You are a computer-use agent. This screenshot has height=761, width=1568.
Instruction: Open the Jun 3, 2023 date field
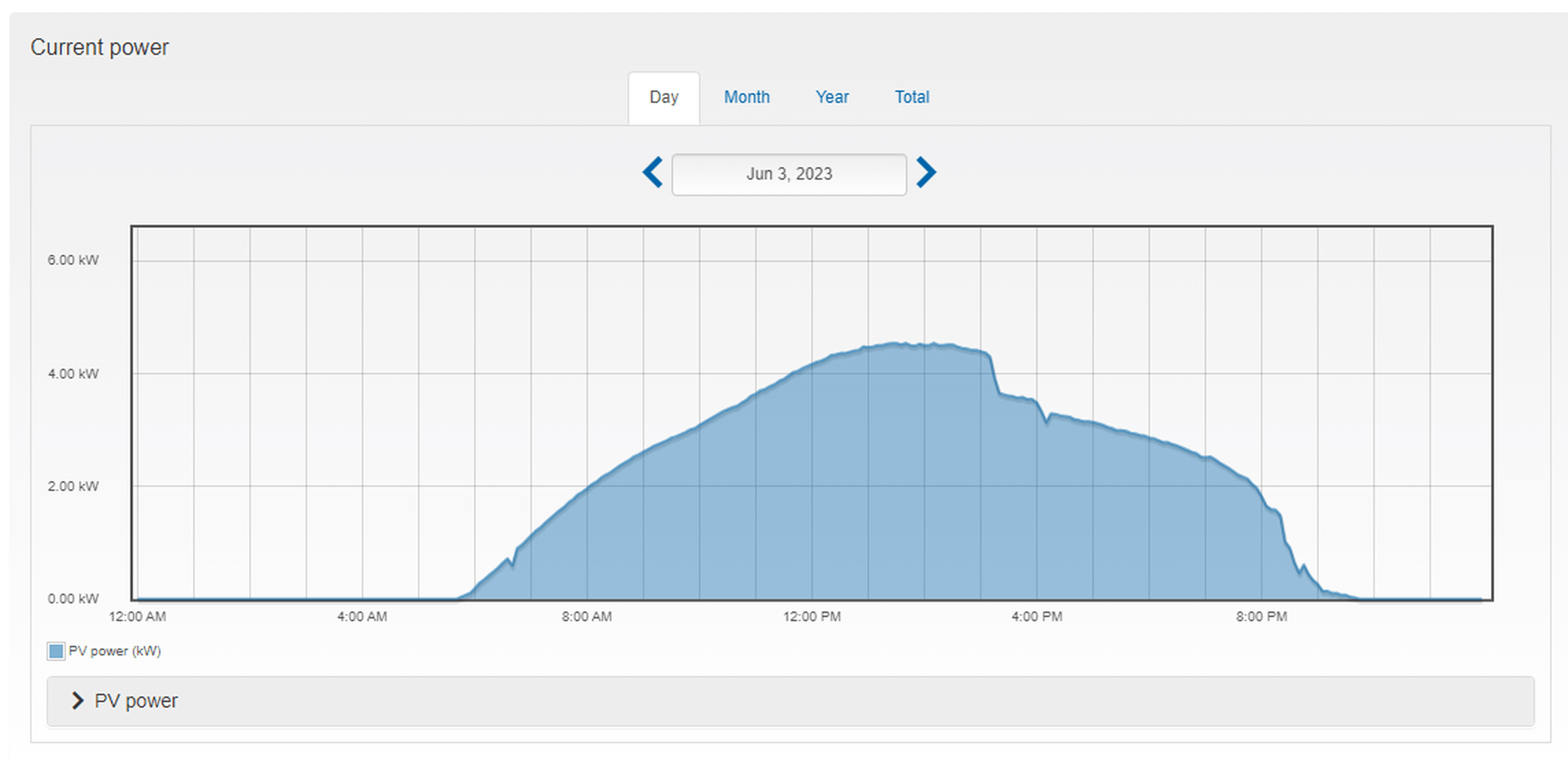pyautogui.click(x=789, y=174)
